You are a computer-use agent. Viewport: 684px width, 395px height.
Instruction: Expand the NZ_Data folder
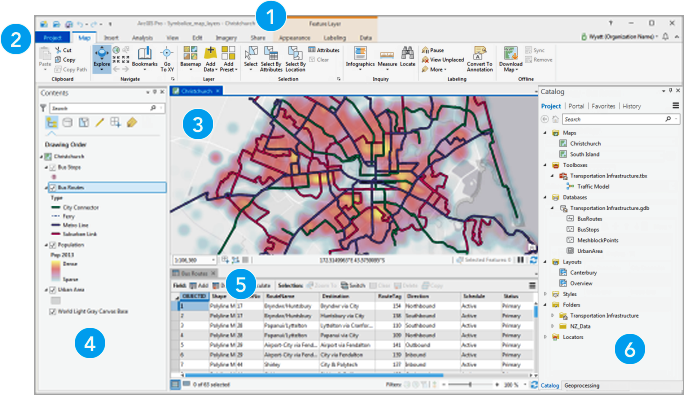coord(552,326)
